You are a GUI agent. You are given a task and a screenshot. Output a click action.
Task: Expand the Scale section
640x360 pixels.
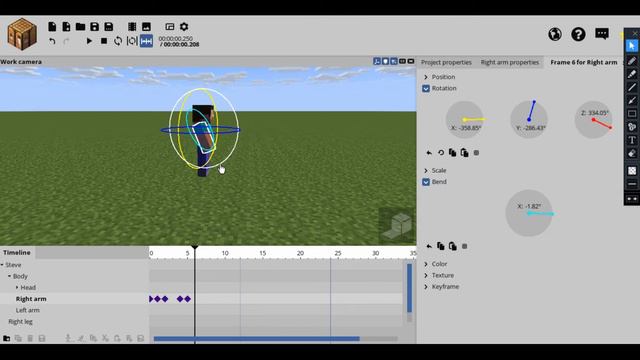[426, 171]
